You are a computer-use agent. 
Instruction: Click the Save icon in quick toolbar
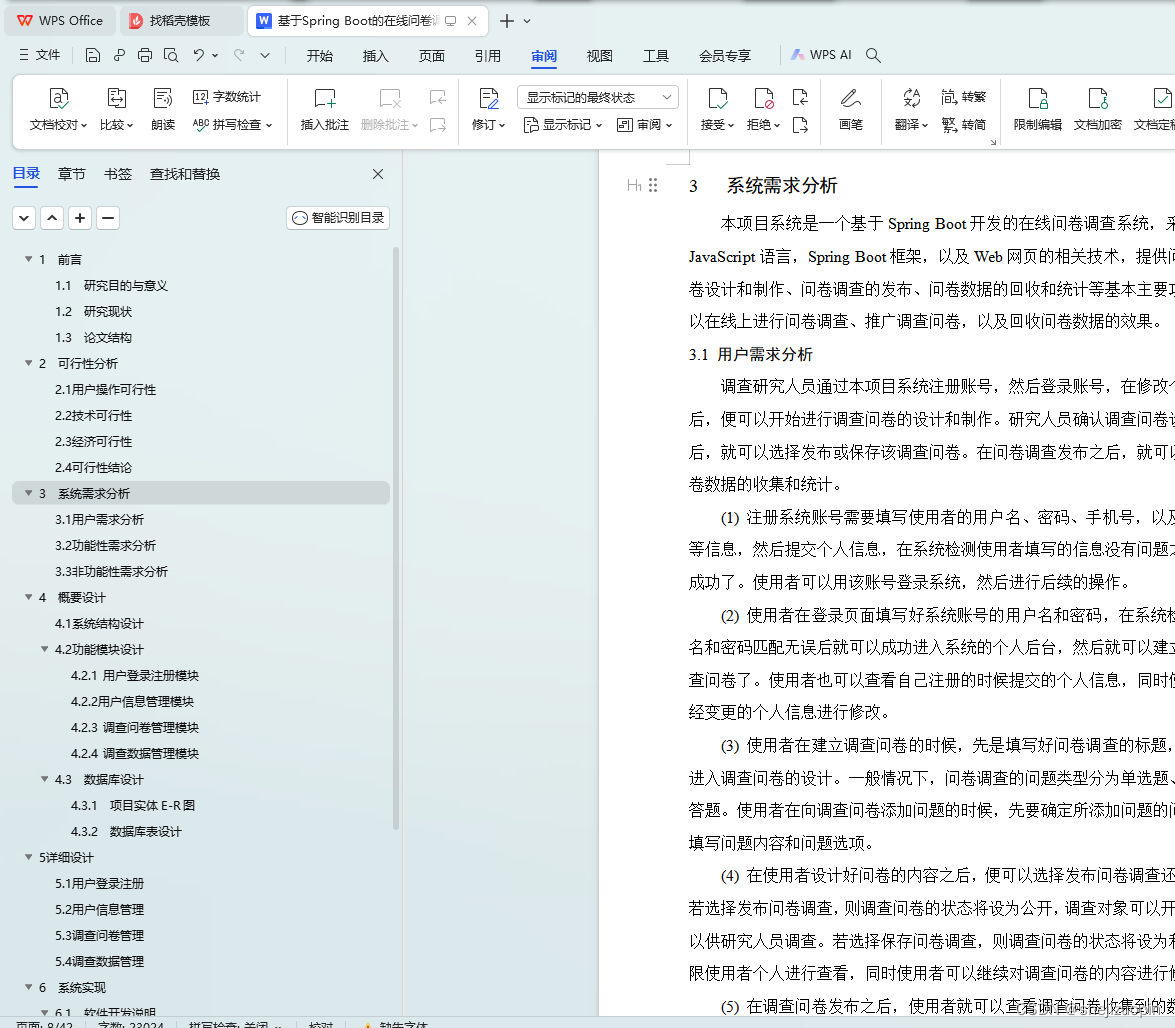click(92, 55)
